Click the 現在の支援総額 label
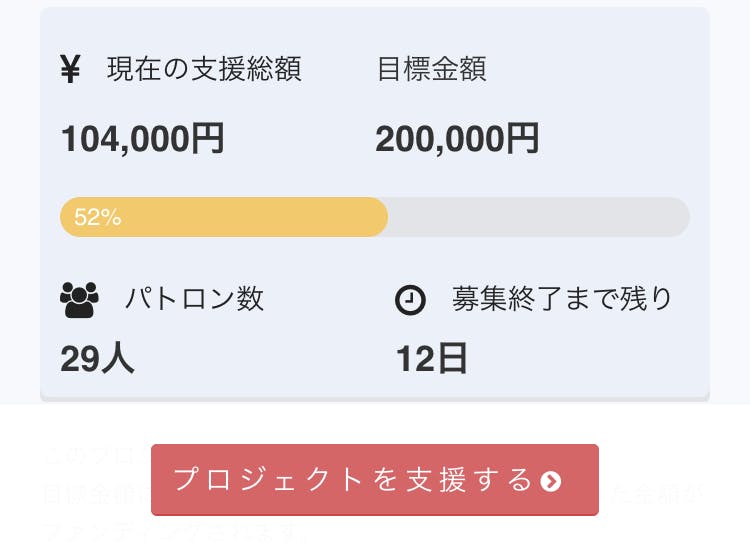750x556 pixels. click(204, 70)
